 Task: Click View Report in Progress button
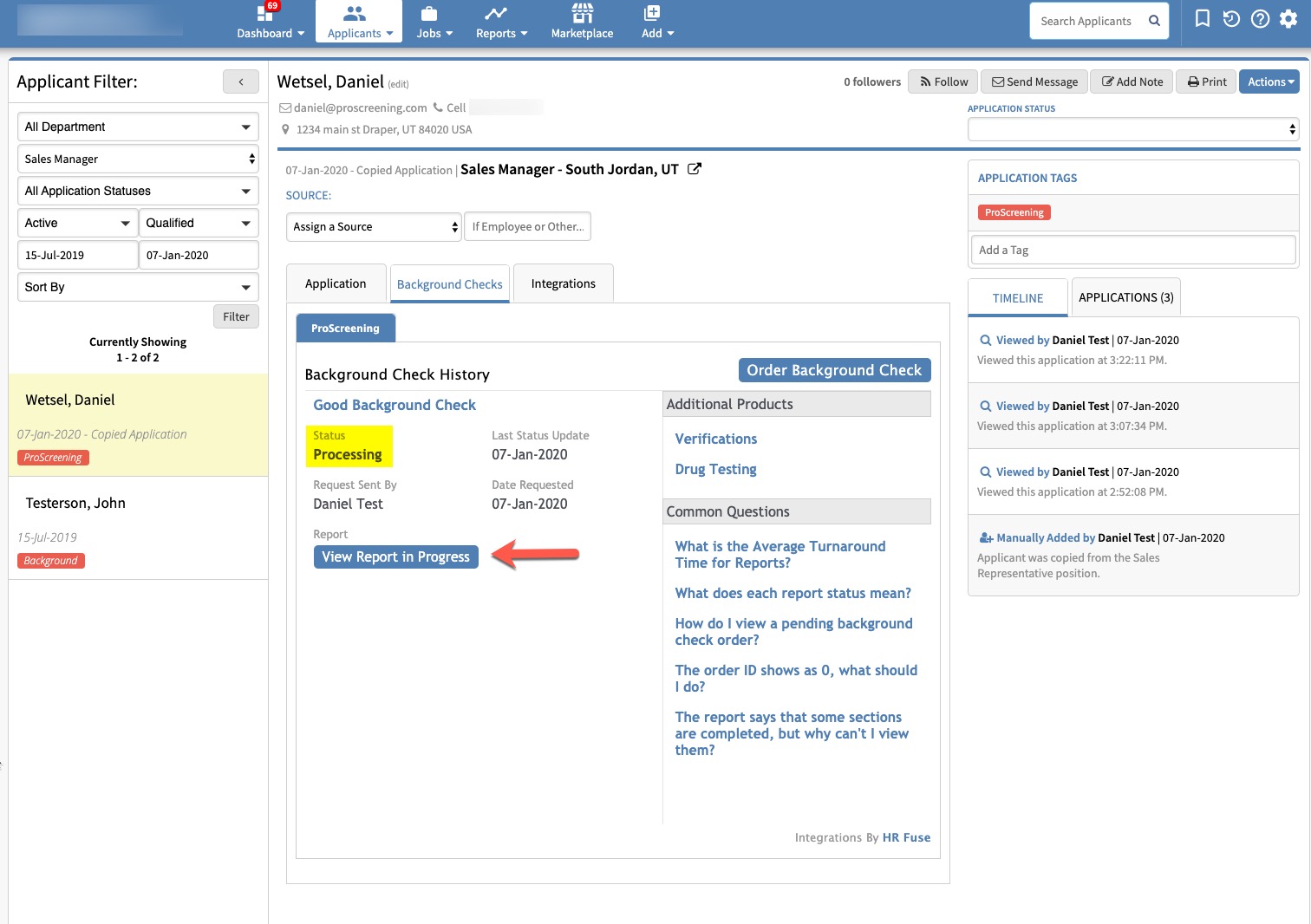[395, 556]
